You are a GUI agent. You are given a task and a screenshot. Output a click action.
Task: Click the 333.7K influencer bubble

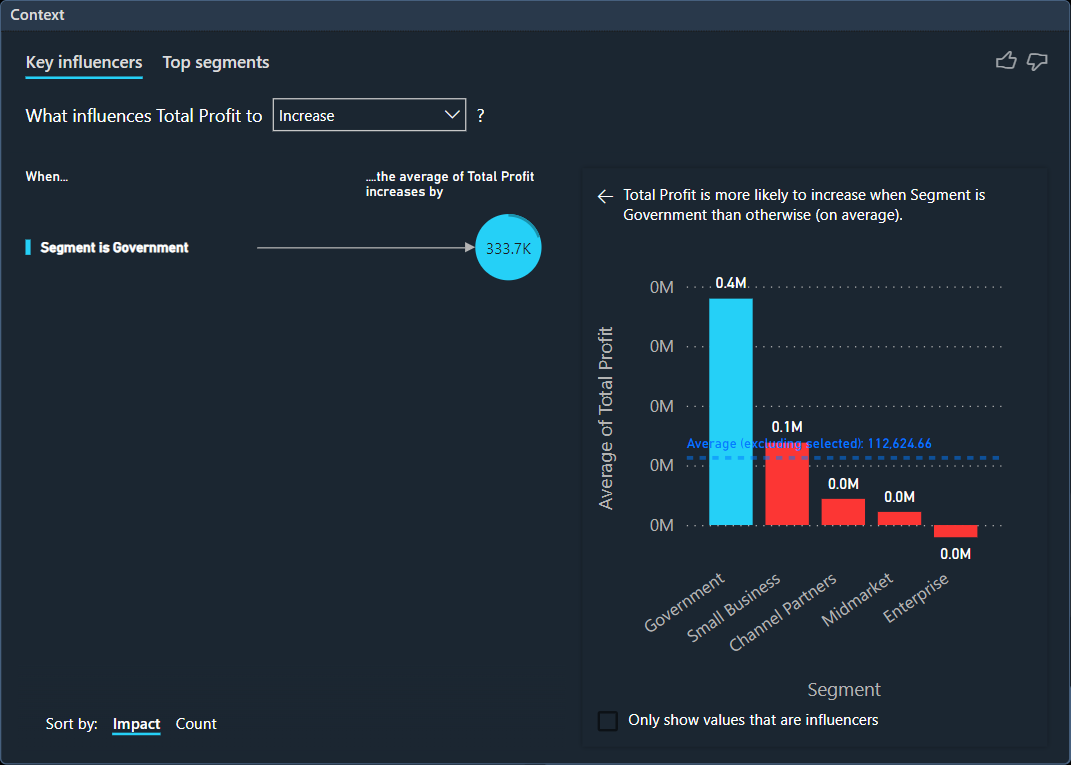click(x=508, y=248)
